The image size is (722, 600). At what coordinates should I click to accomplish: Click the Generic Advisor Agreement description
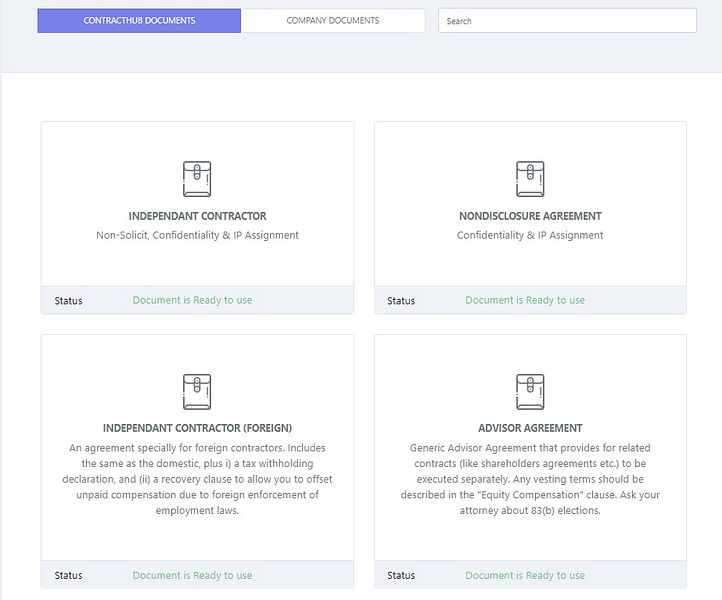(x=530, y=479)
